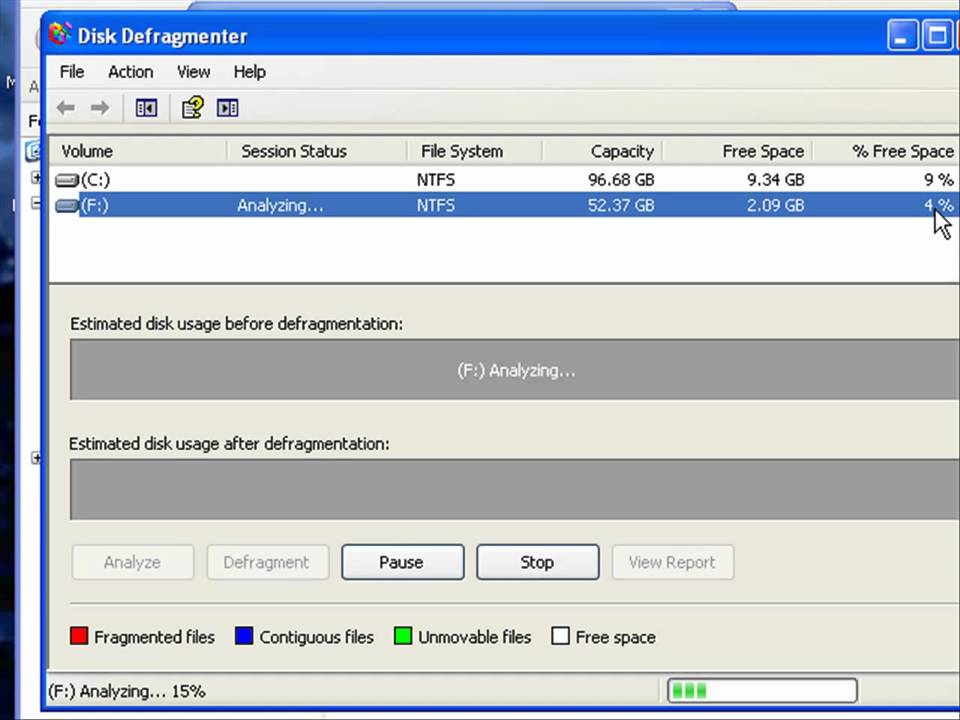Image resolution: width=960 pixels, height=720 pixels.
Task: Click the F: drive icon
Action: 67,205
